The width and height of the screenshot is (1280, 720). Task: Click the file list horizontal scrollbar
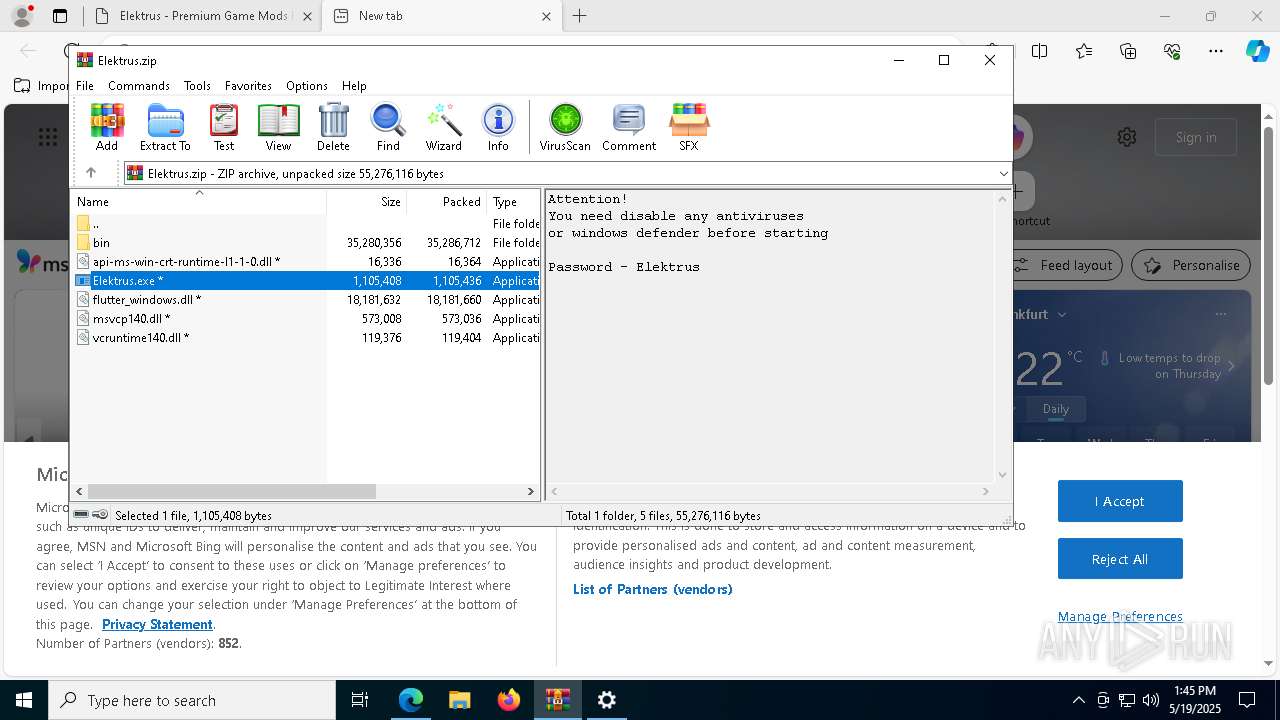click(231, 491)
